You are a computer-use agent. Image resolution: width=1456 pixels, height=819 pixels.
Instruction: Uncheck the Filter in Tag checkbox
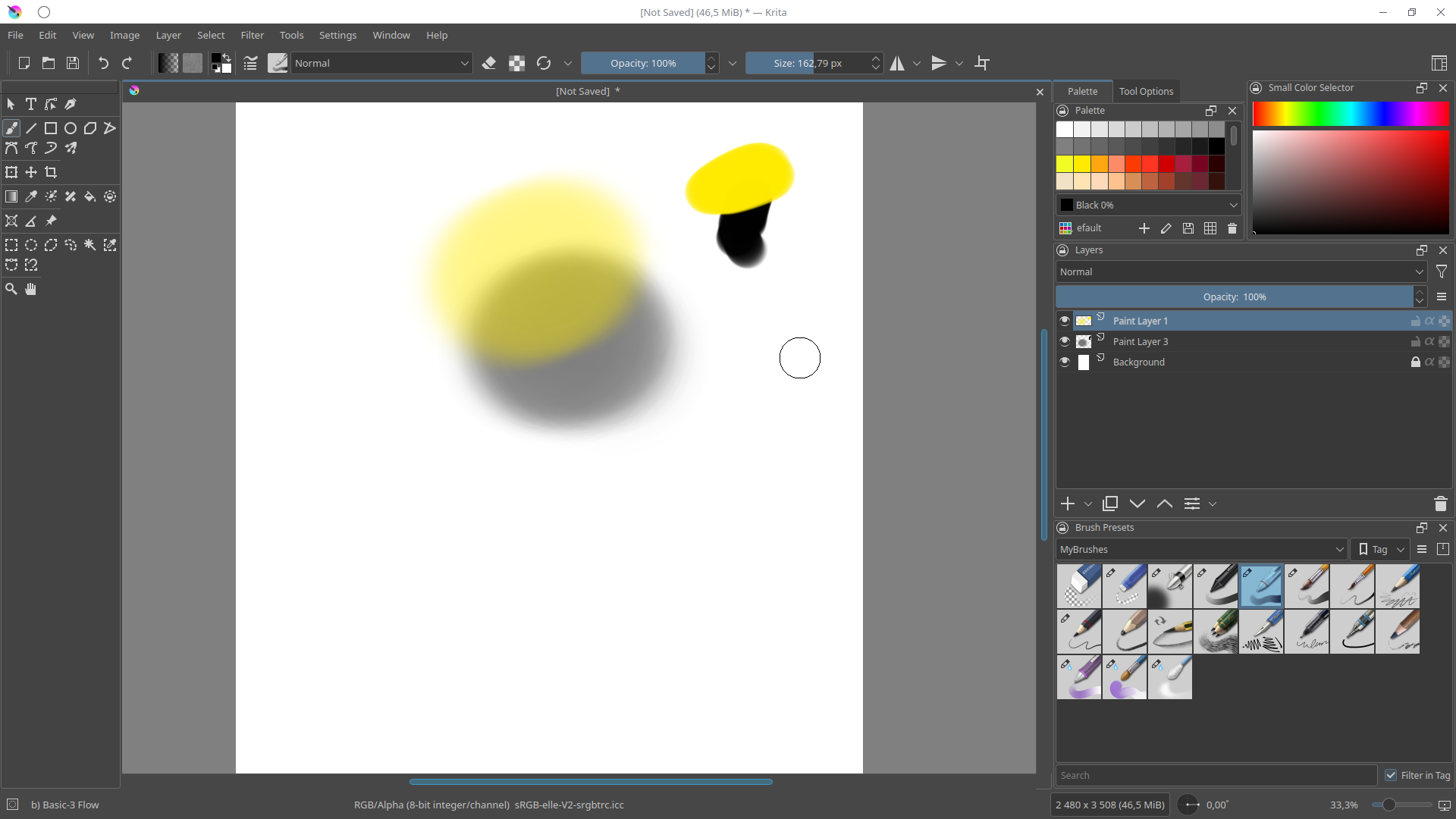(x=1390, y=775)
